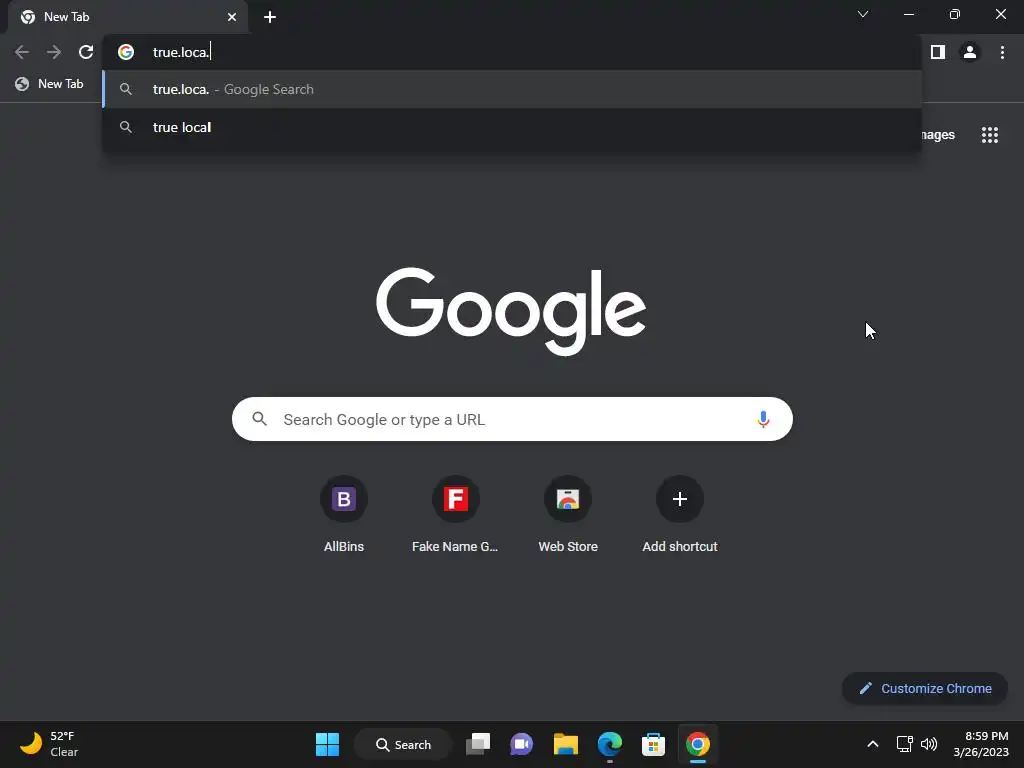Click the Google icon in the address bar

[x=126, y=52]
